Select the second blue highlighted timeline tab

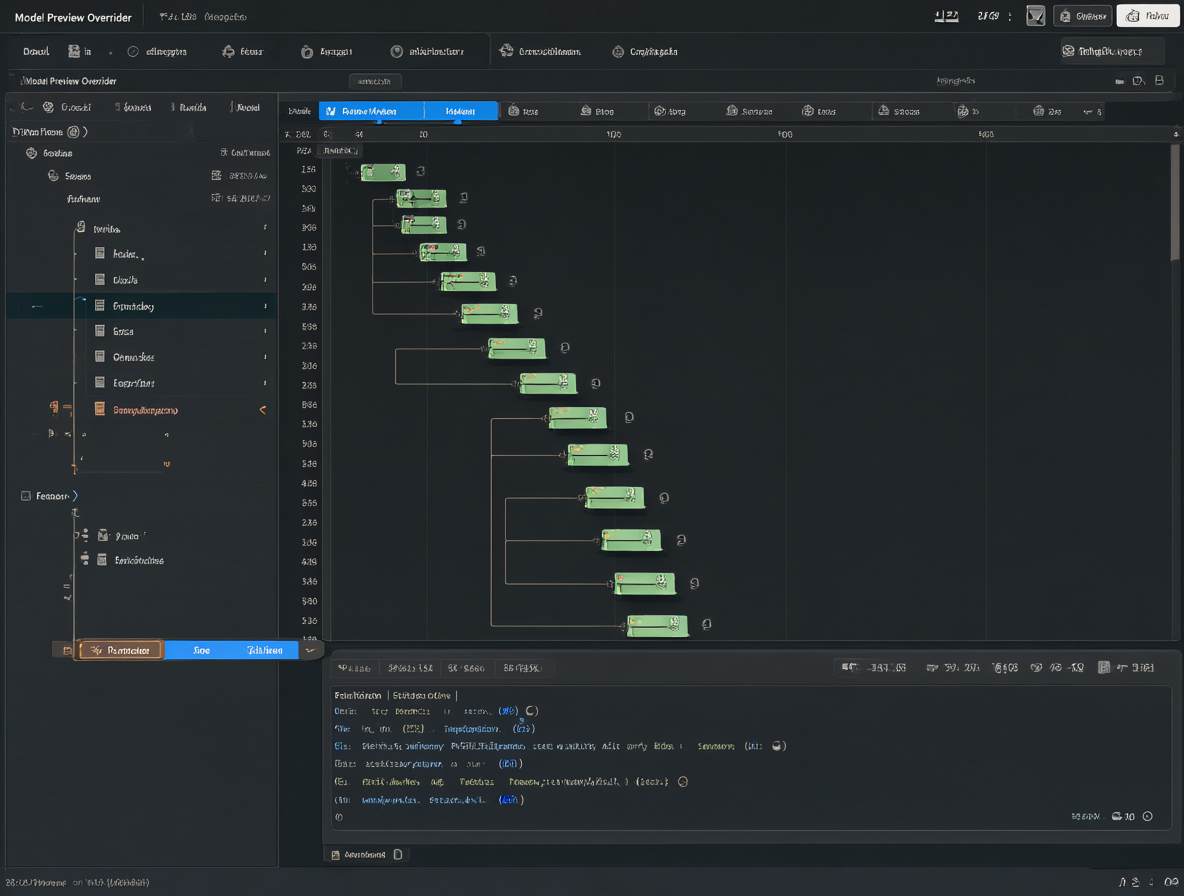(x=461, y=111)
